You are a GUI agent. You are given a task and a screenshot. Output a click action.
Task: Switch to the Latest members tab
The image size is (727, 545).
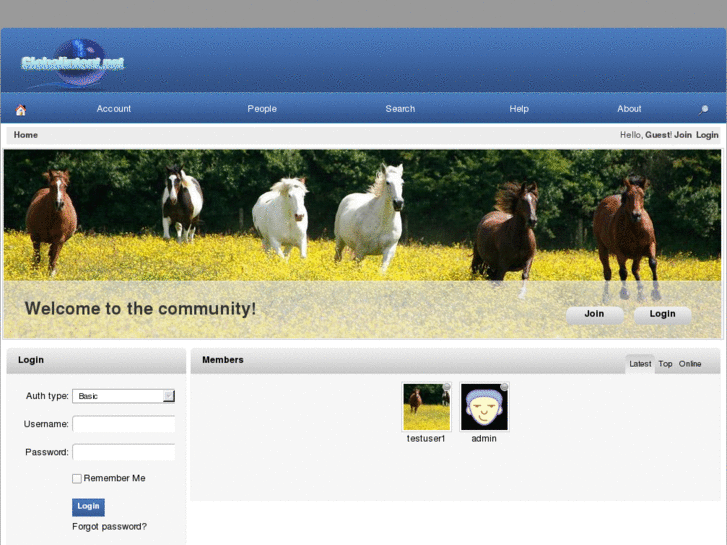point(640,364)
